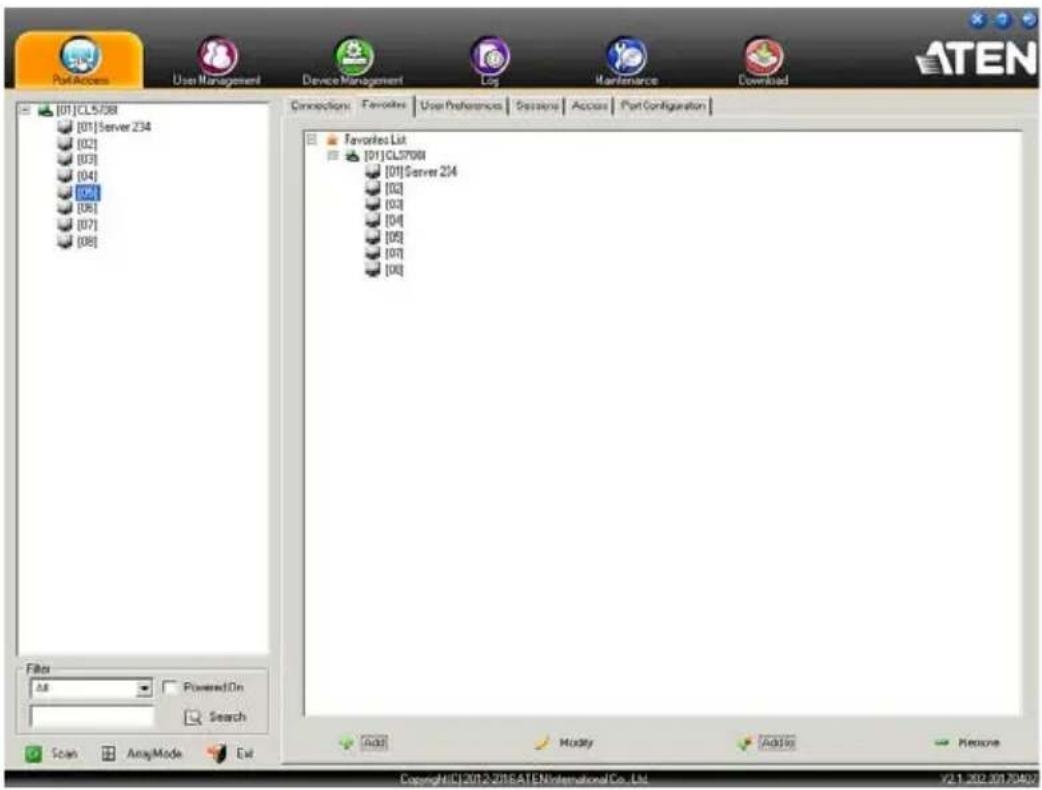This screenshot has width=1042, height=790.
Task: Switch to the Port Configuration tab
Action: pos(663,106)
